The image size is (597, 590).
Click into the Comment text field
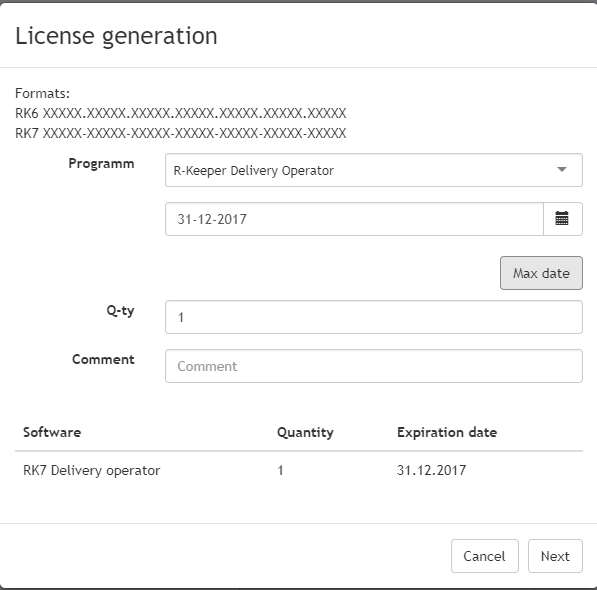click(374, 366)
